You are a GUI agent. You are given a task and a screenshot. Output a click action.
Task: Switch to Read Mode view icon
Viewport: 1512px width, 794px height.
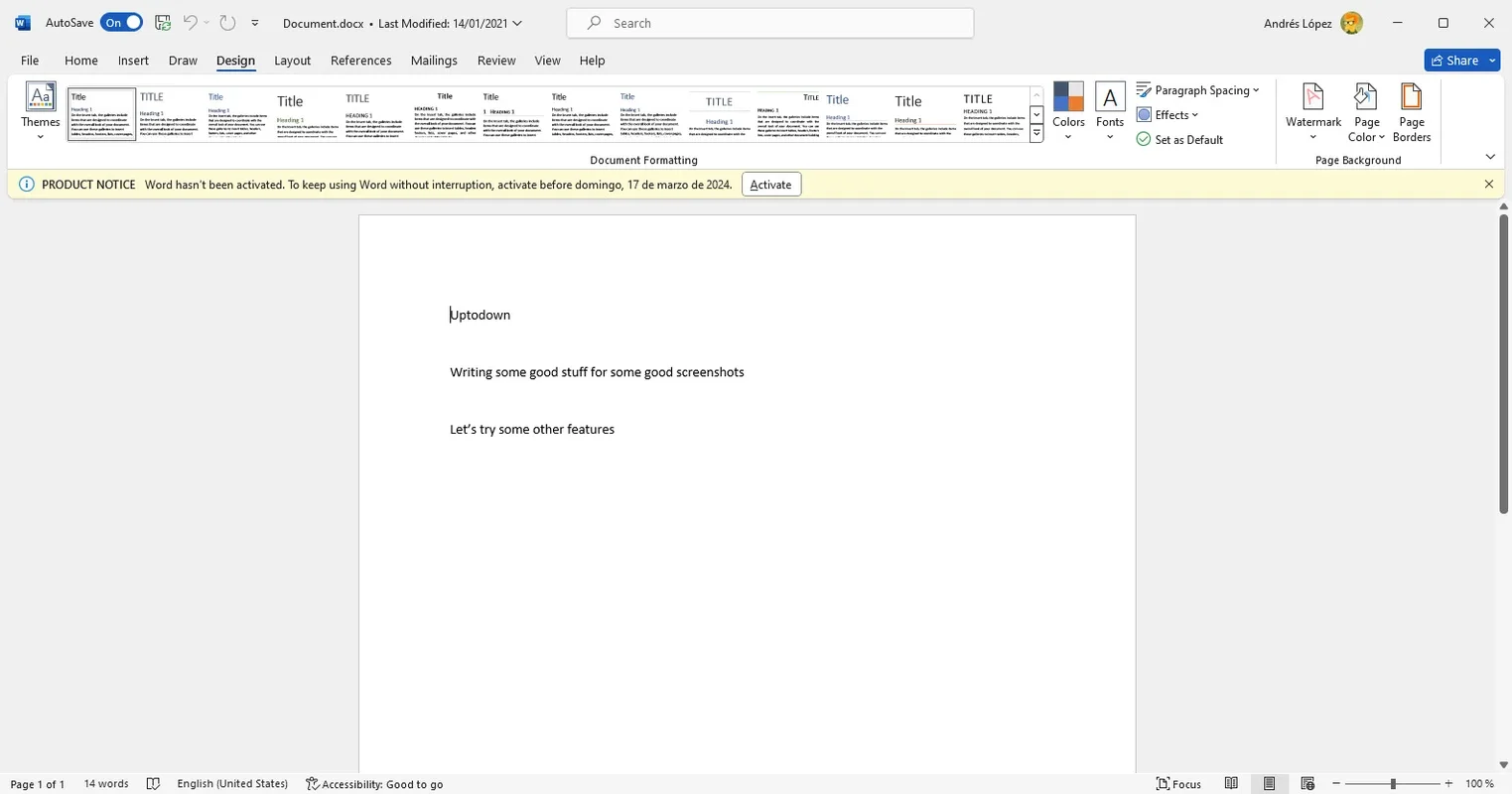[x=1231, y=784]
